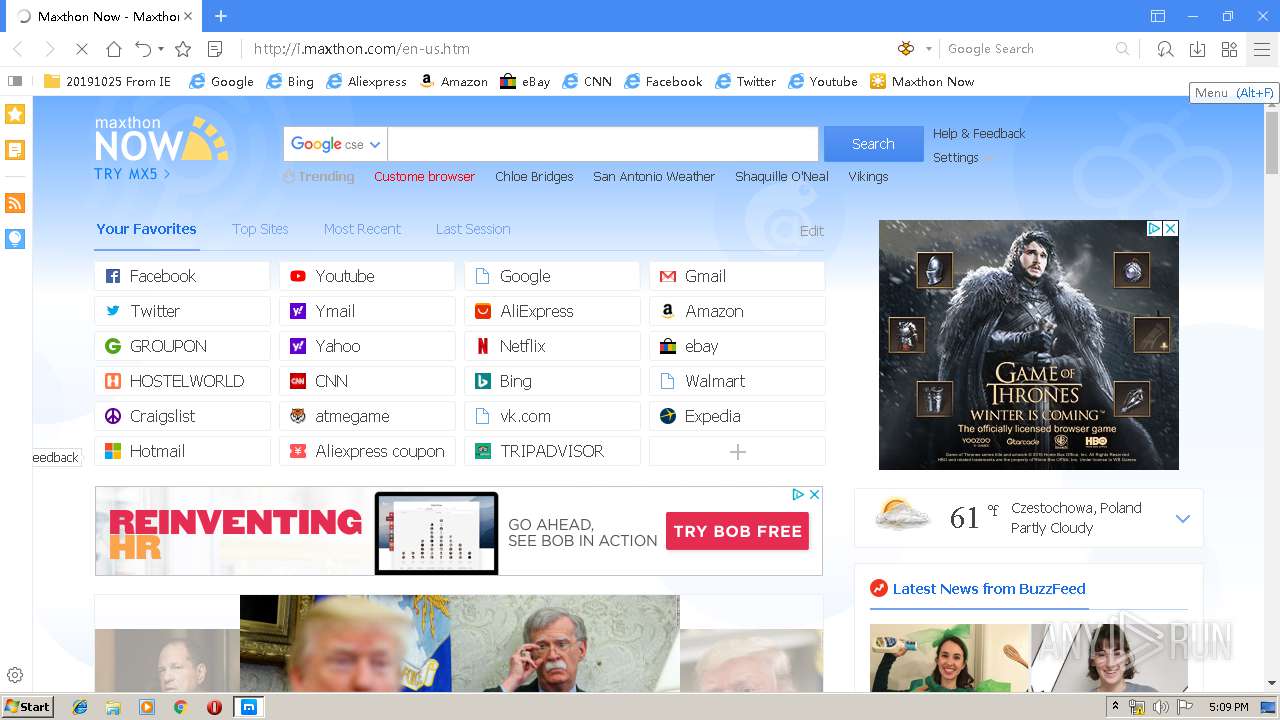Viewport: 1280px width, 720px height.
Task: Expand the search engine dropdown arrow
Action: coord(928,49)
